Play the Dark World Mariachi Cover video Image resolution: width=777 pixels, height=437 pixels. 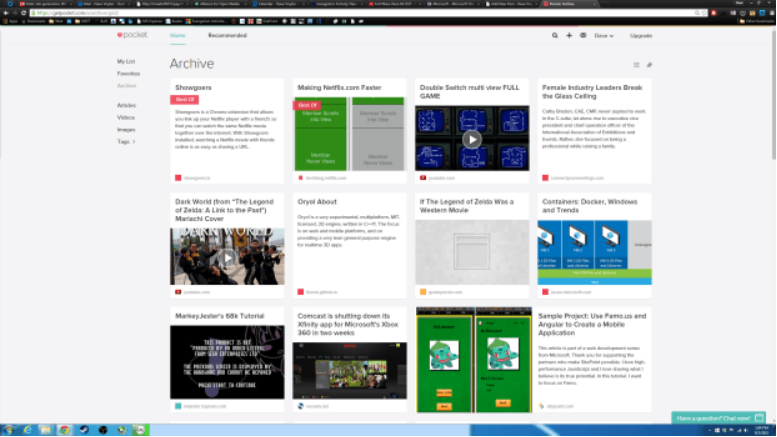228,257
